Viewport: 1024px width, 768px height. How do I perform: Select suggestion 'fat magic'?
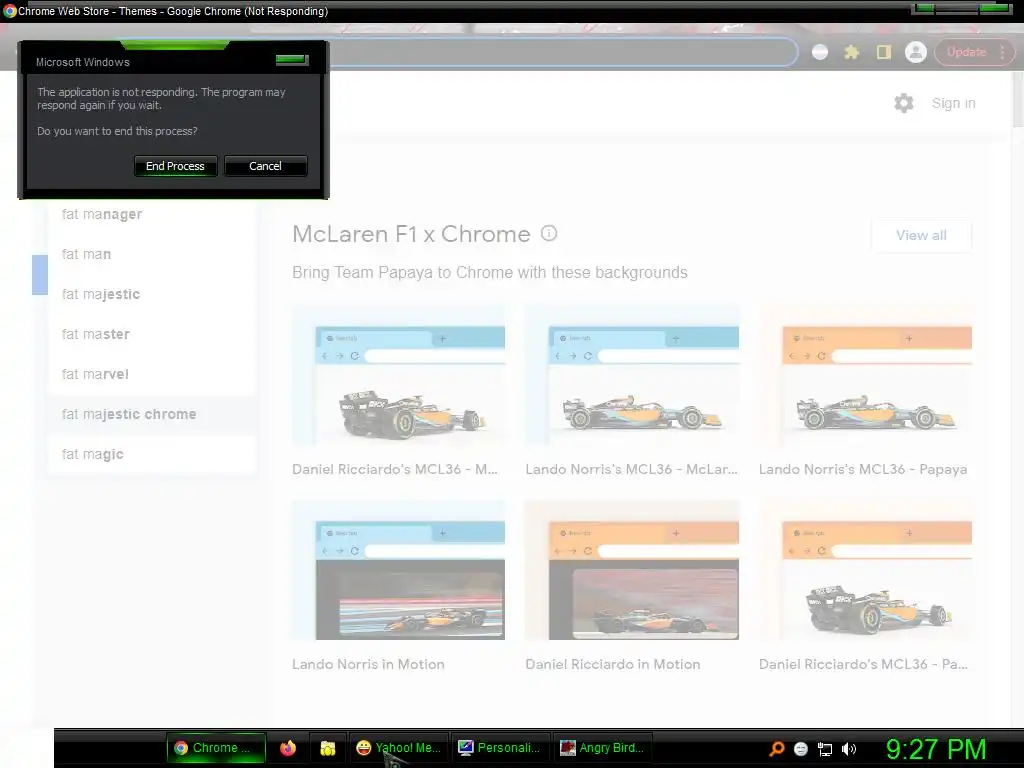(x=152, y=454)
